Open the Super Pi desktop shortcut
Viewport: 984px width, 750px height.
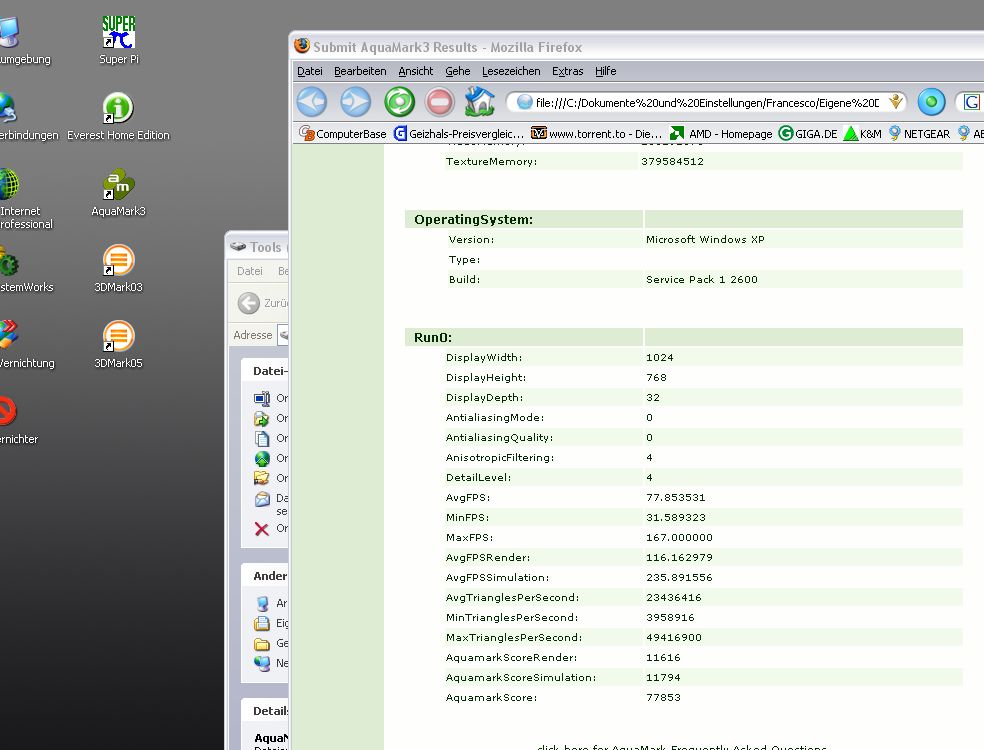tap(119, 40)
